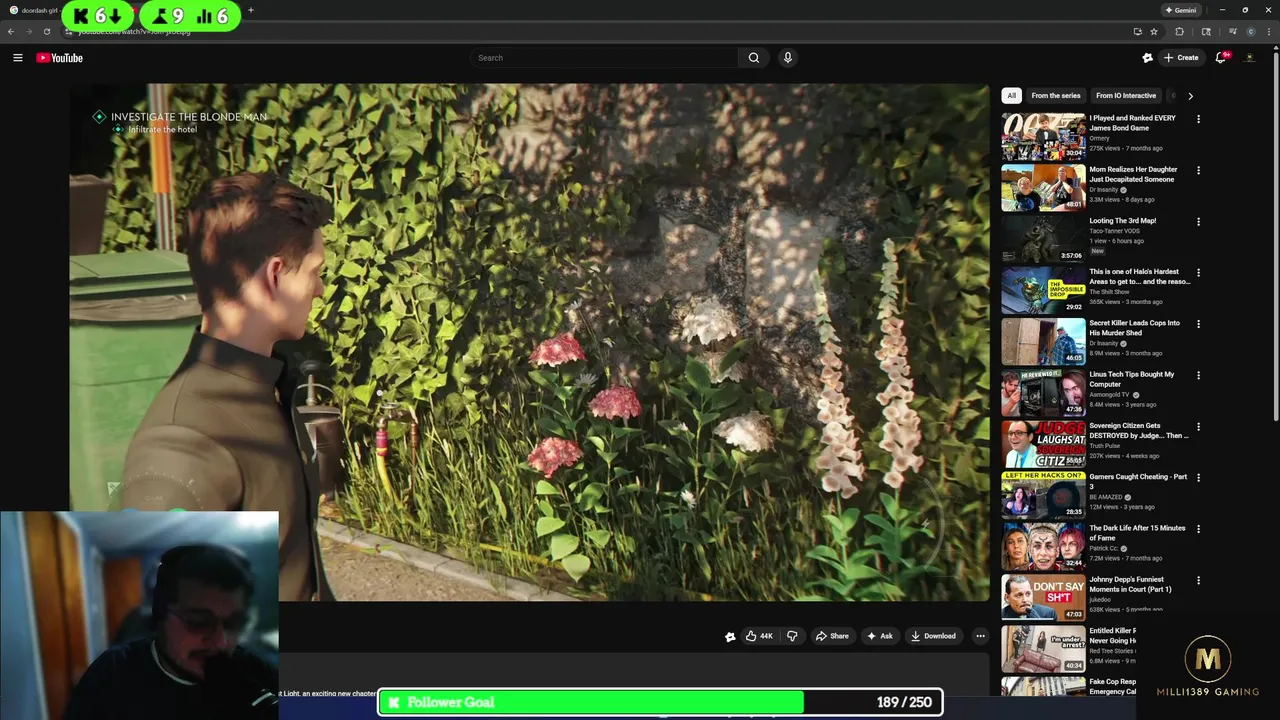
Task: Focus the YouTube search field
Action: 604,58
